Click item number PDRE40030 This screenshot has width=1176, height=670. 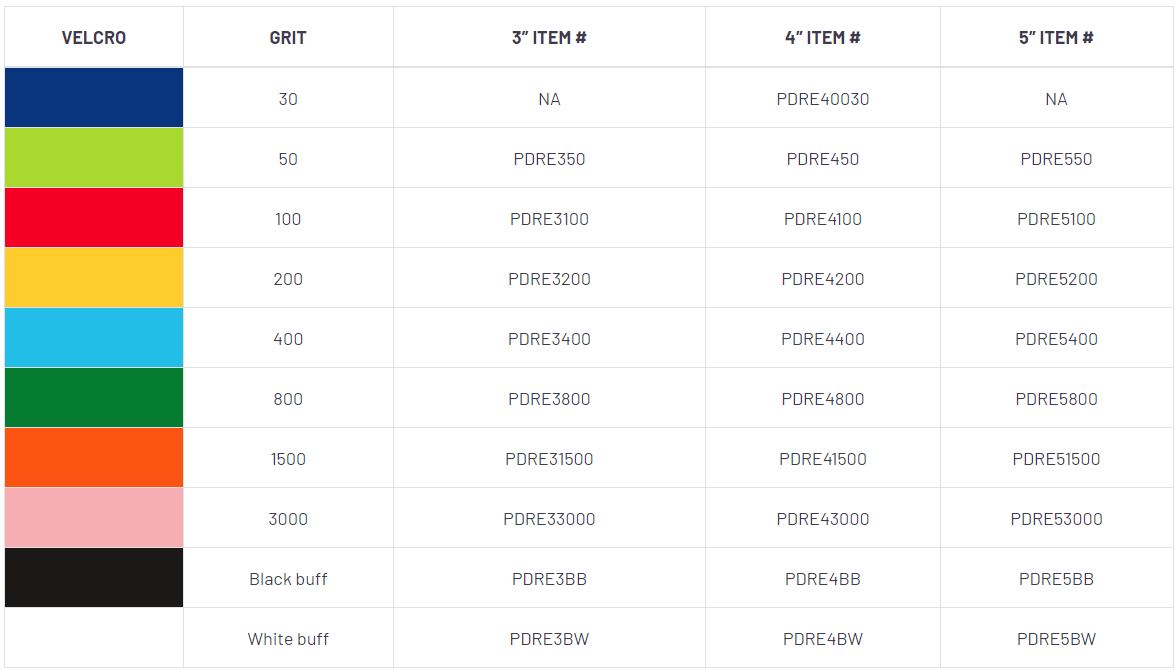point(823,99)
